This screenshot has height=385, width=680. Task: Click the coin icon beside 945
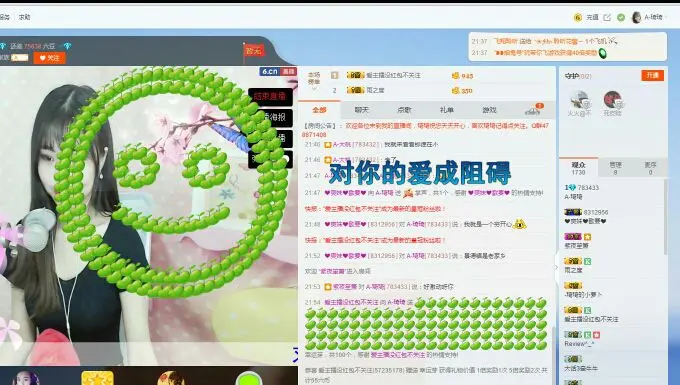(455, 75)
